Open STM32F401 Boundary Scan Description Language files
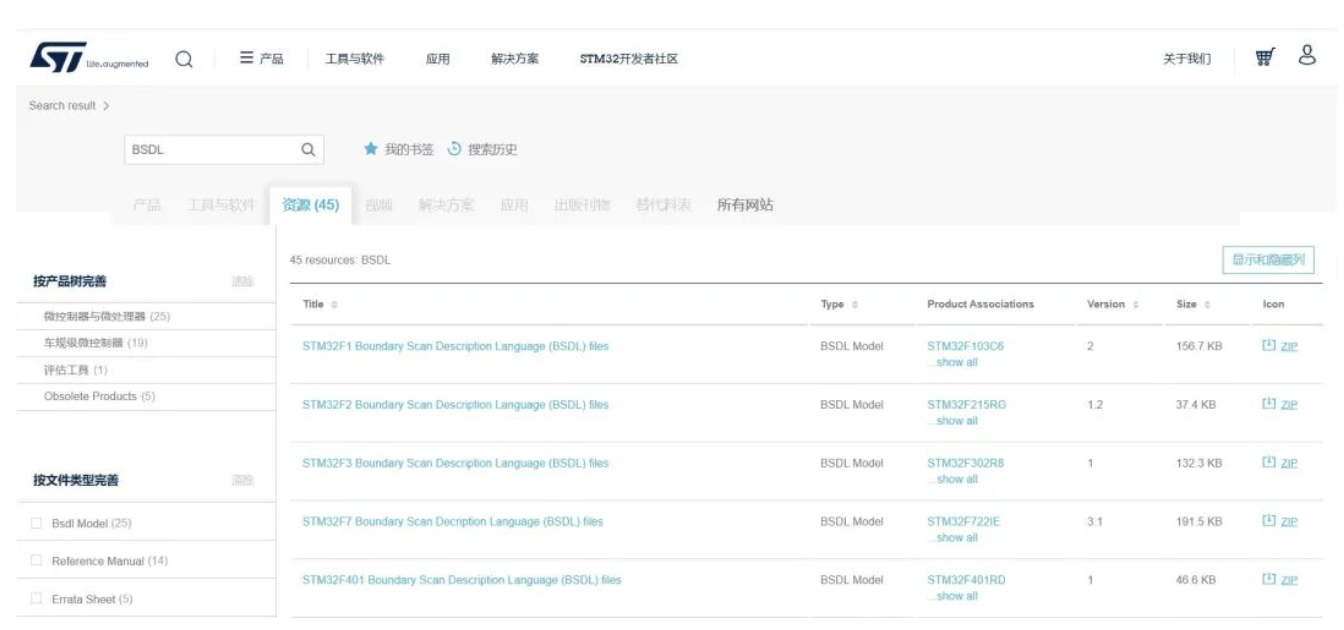 (461, 579)
